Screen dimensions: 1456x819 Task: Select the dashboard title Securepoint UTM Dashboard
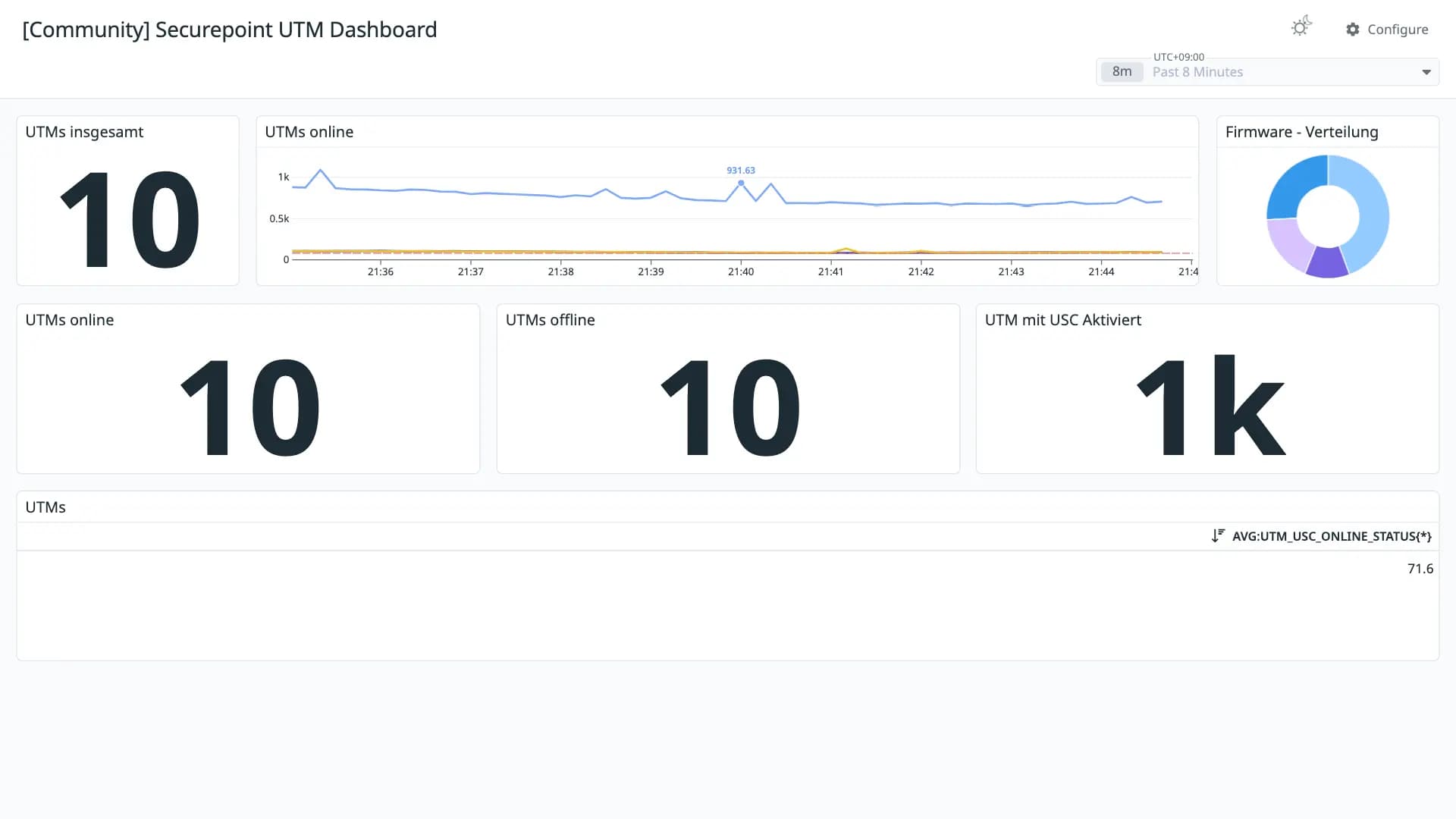(230, 30)
